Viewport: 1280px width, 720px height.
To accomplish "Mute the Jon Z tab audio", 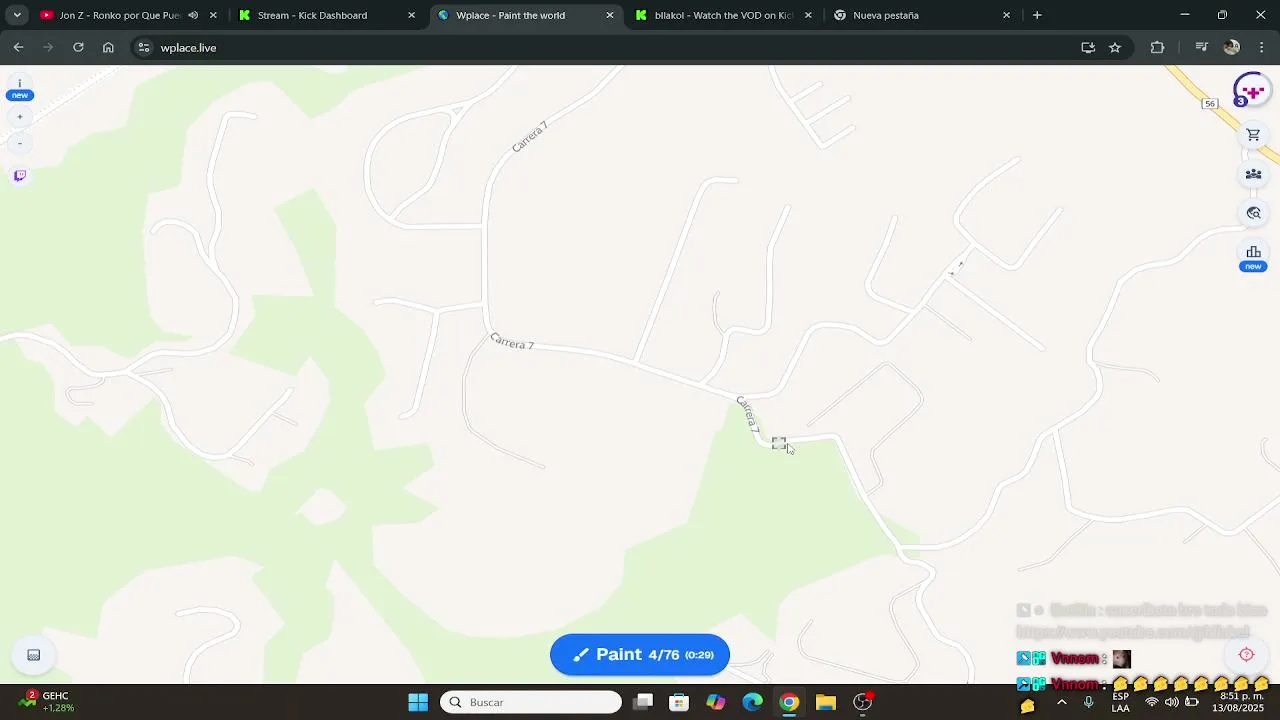I will tap(193, 15).
